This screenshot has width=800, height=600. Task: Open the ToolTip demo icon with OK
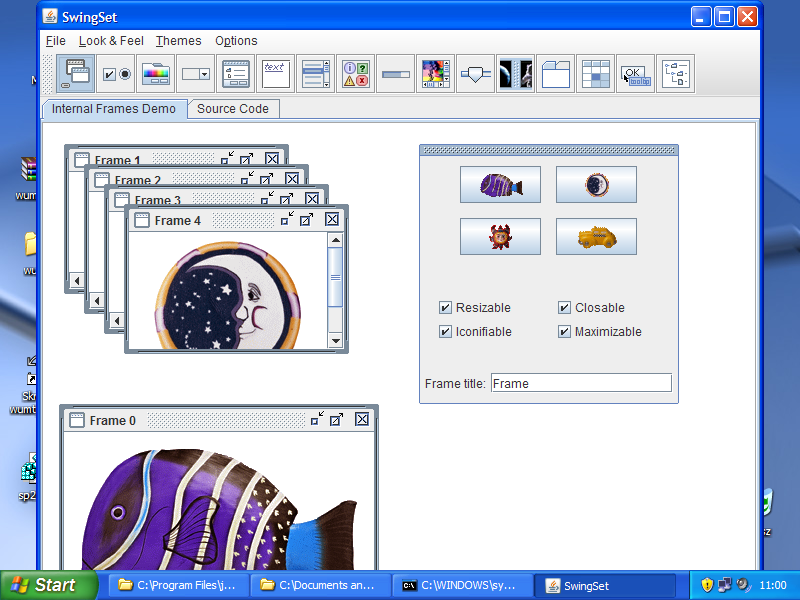click(x=636, y=74)
